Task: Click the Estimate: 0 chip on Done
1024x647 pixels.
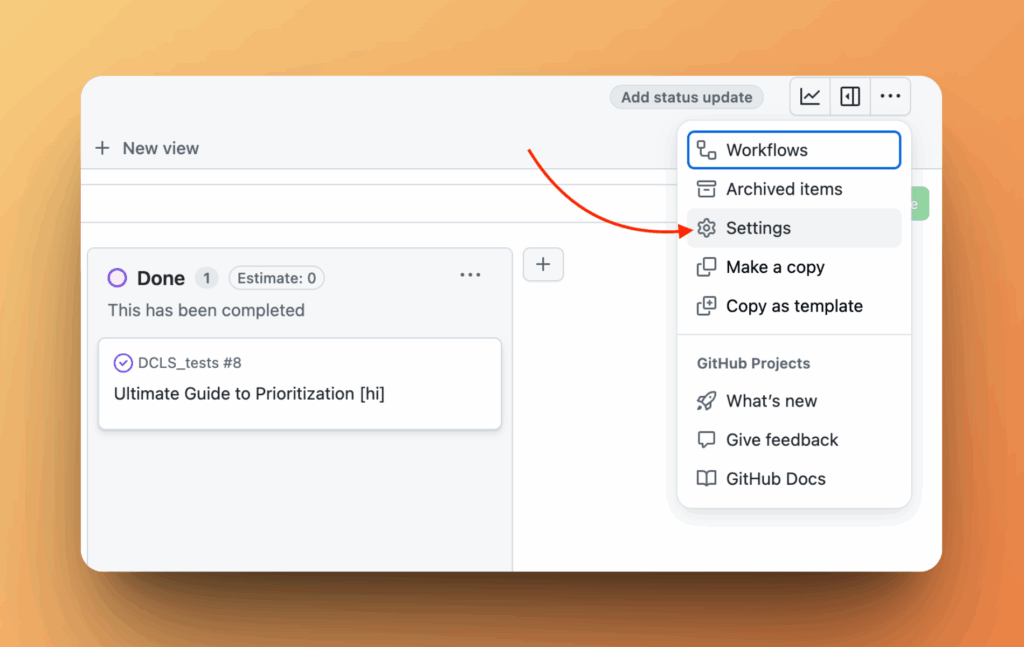Action: [x=276, y=278]
